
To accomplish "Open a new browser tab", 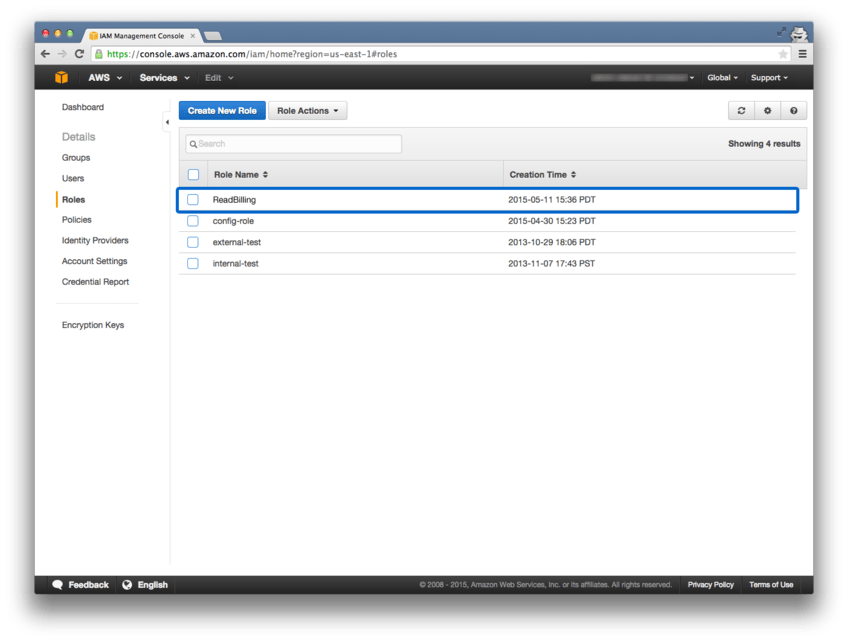I will (x=213, y=36).
